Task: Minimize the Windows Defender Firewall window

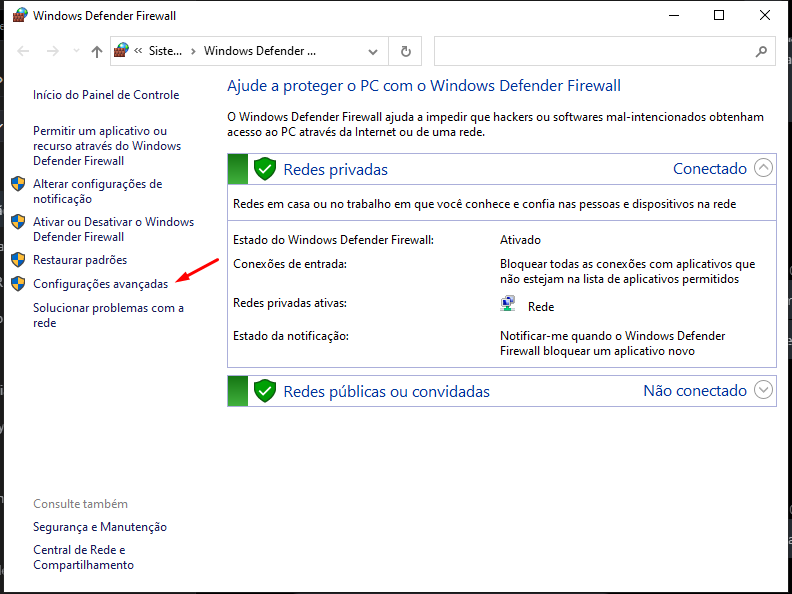Action: (674, 15)
